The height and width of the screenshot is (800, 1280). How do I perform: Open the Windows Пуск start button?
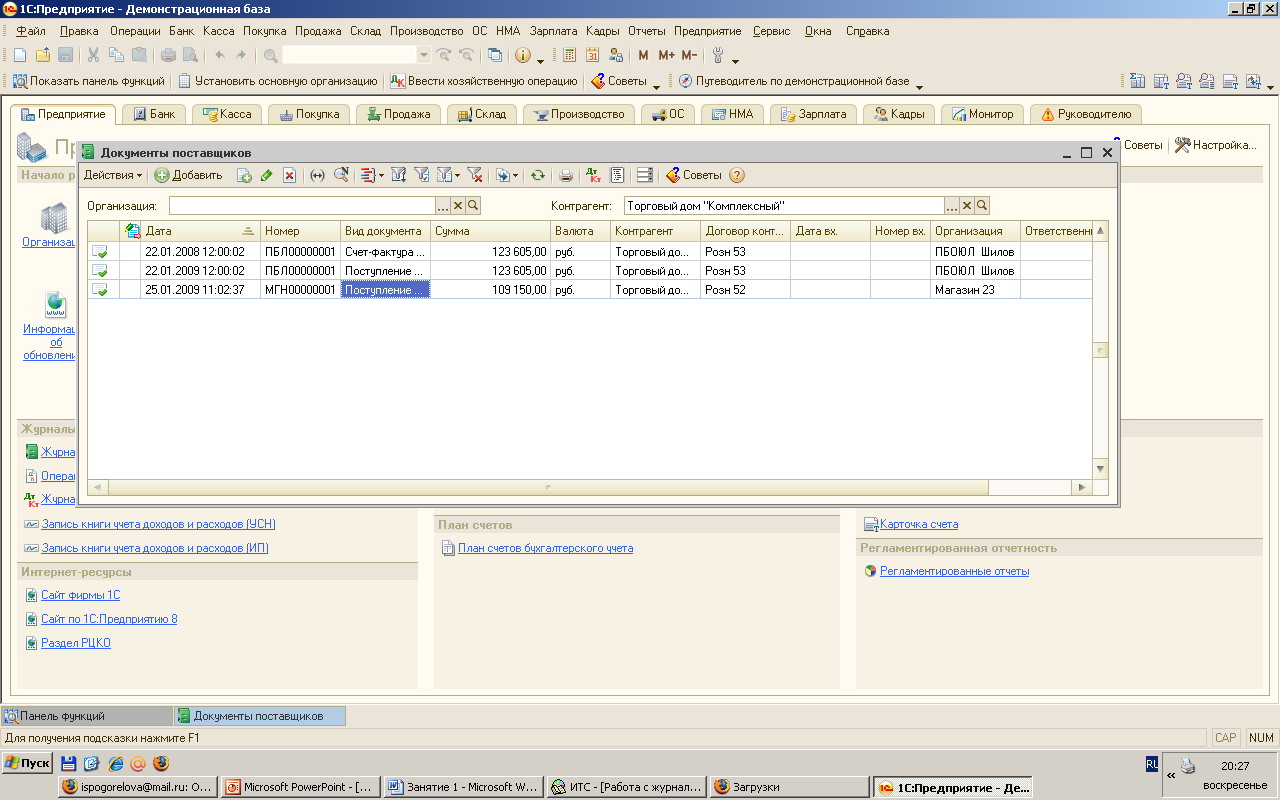(x=28, y=763)
